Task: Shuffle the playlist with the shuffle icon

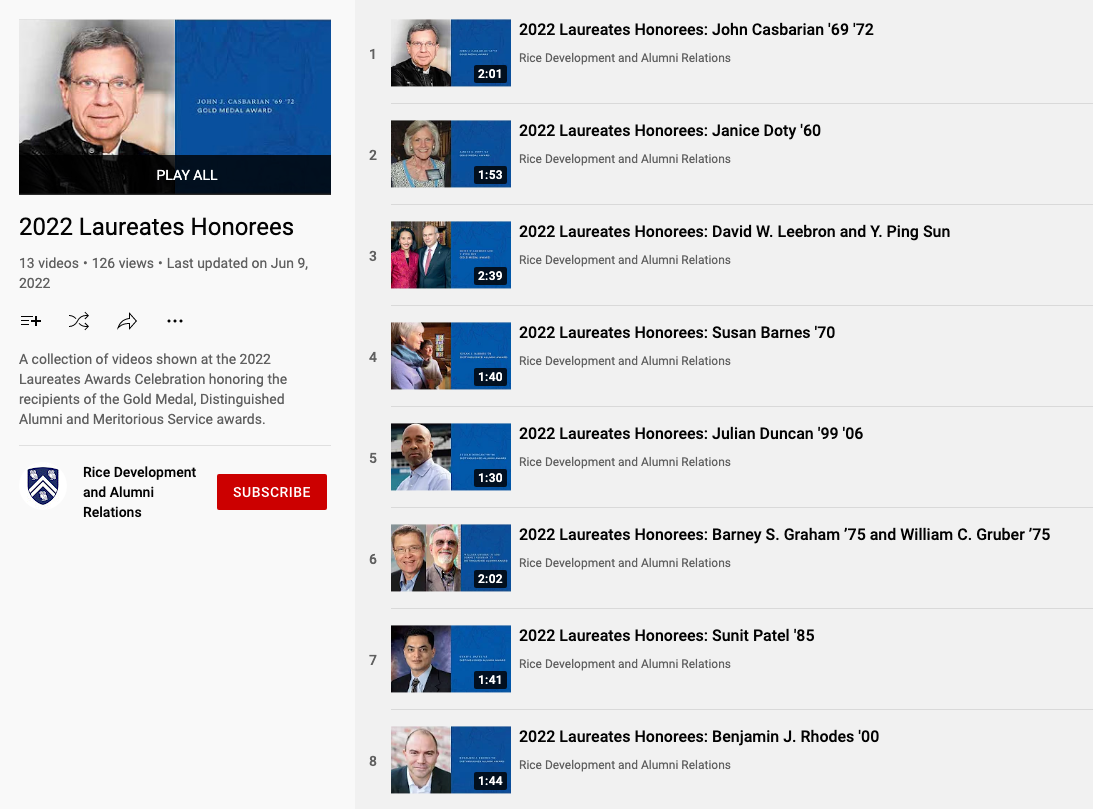Action: pos(79,321)
